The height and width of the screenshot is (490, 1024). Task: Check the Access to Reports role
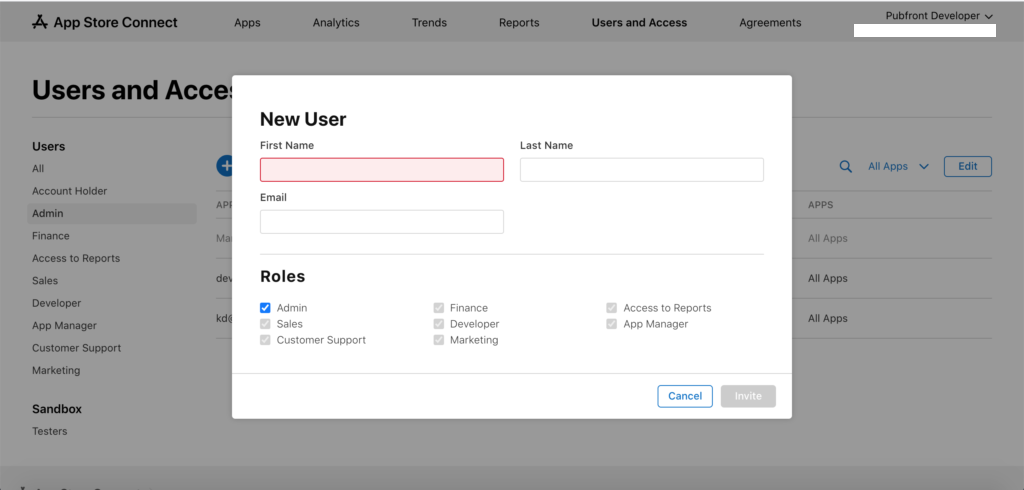612,308
